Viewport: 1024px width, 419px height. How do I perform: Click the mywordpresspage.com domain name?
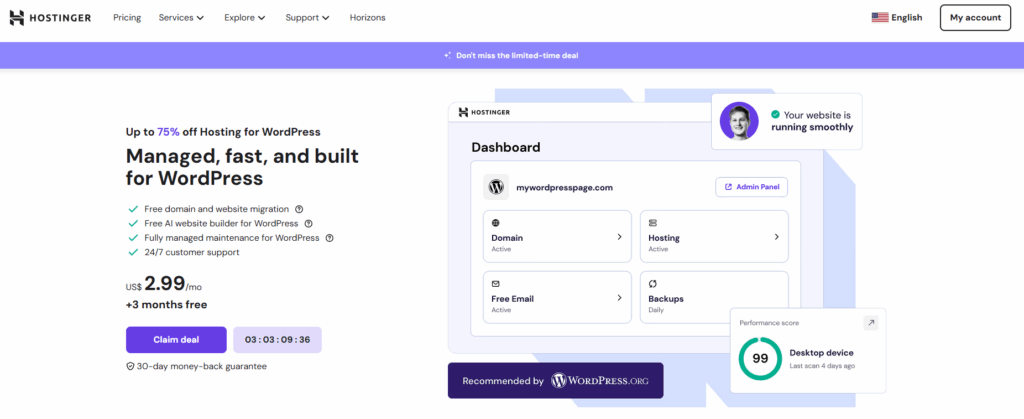coord(565,187)
